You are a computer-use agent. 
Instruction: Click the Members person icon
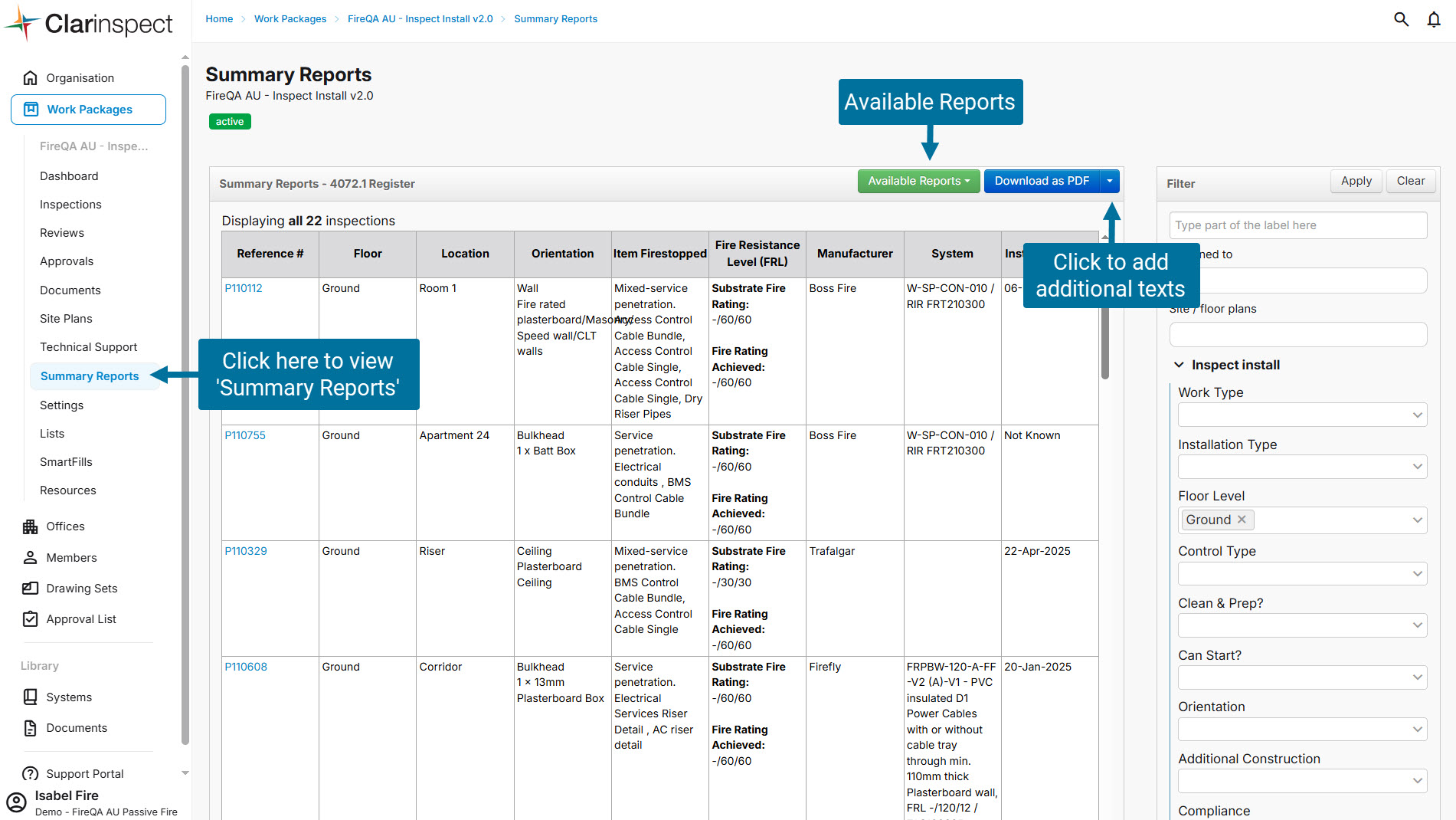click(x=31, y=557)
